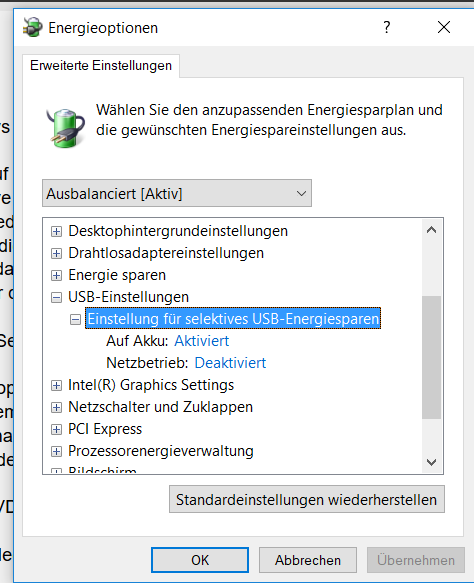Click the help question mark button

tap(387, 27)
